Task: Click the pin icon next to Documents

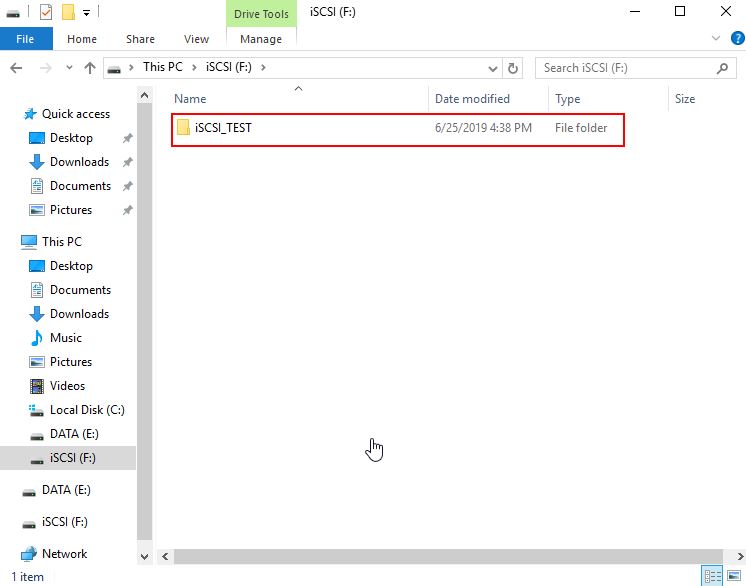Action: (128, 186)
